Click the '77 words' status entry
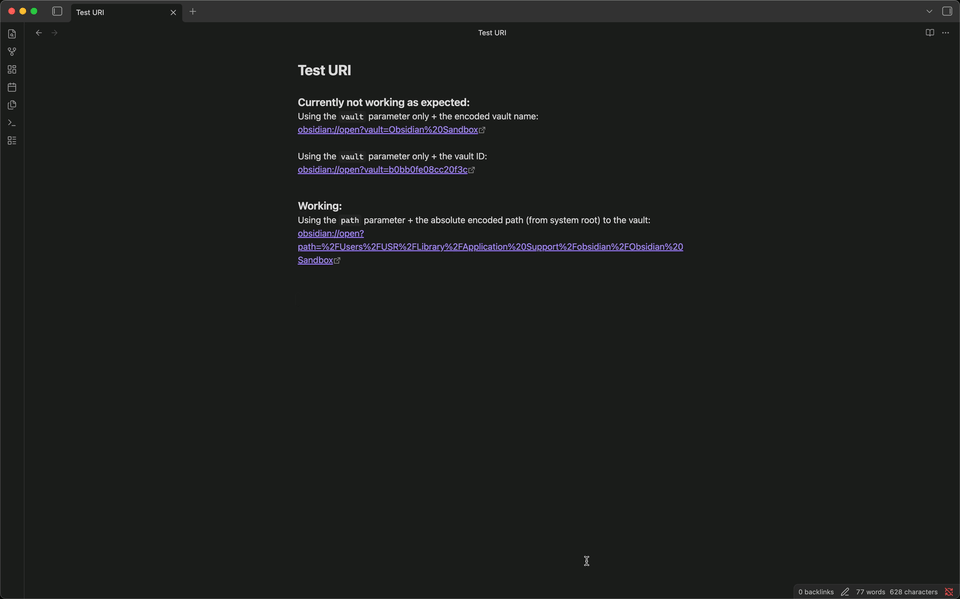Screen dimensions: 960x599 click(870, 592)
